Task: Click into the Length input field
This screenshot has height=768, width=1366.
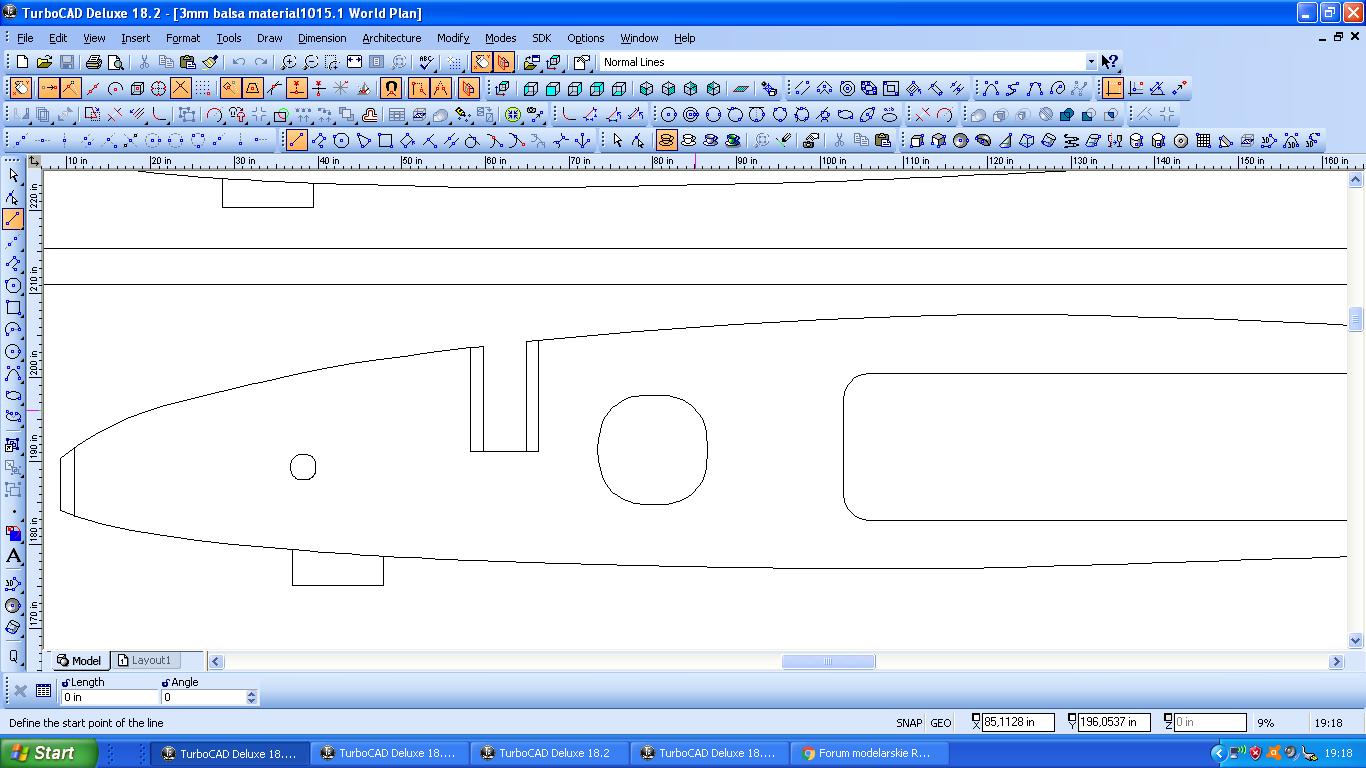Action: click(x=108, y=697)
